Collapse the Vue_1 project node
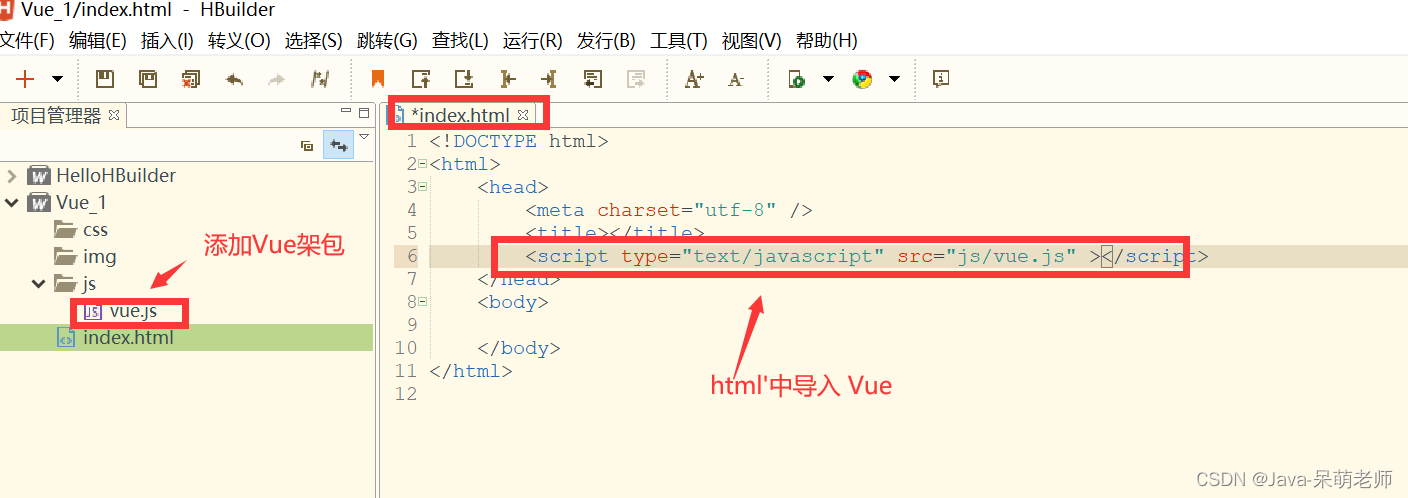Image resolution: width=1408 pixels, height=498 pixels. tap(11, 203)
